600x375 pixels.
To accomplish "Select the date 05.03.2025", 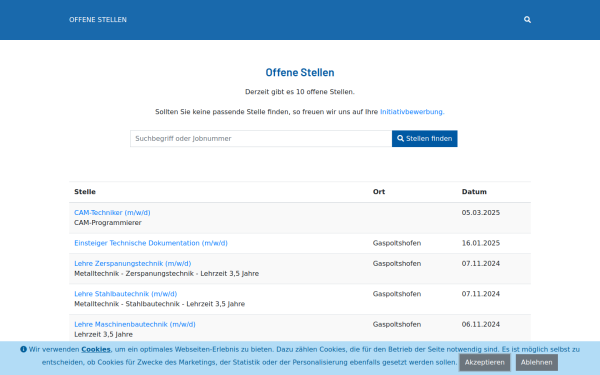I will pyautogui.click(x=481, y=212).
